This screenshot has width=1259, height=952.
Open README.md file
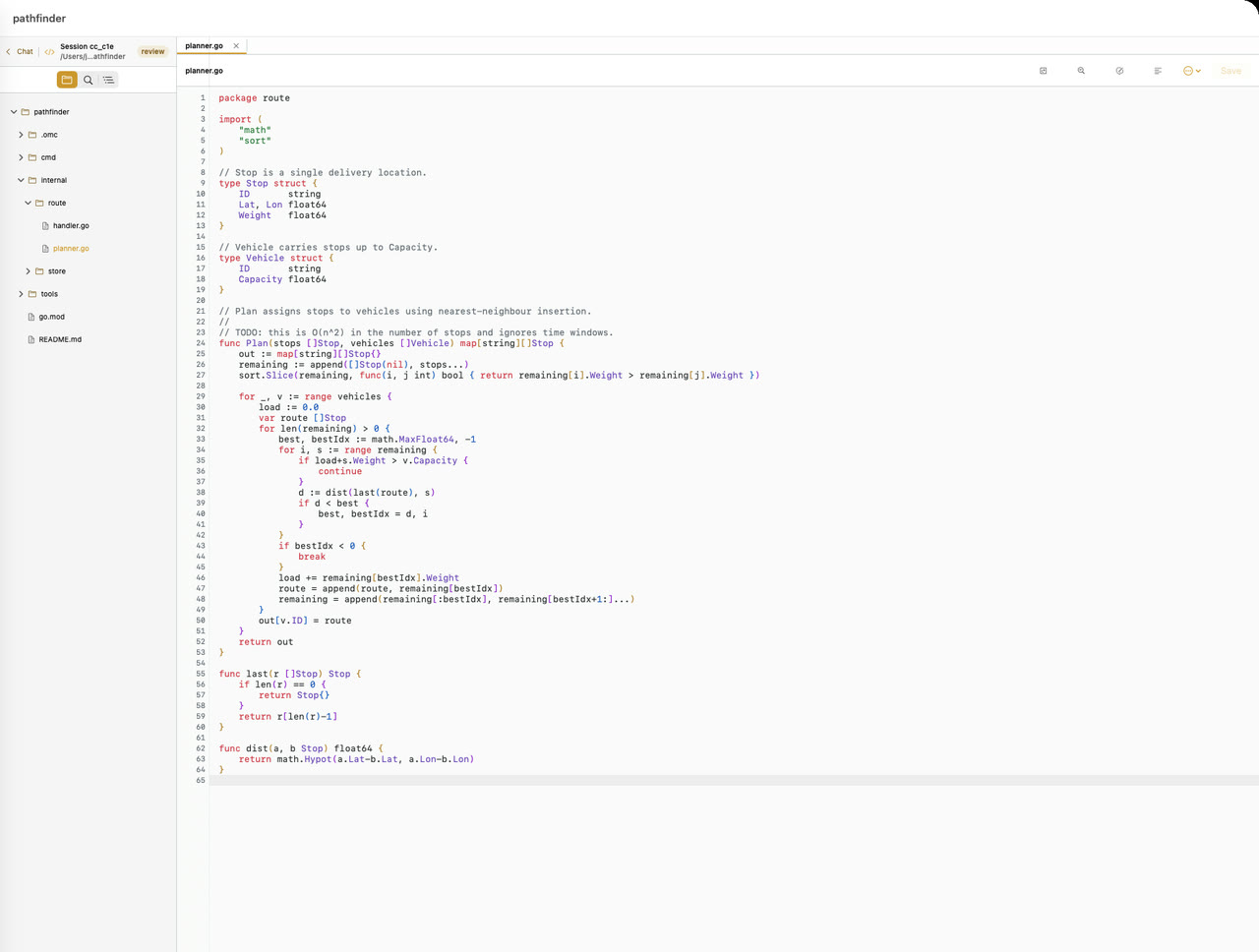[x=60, y=339]
